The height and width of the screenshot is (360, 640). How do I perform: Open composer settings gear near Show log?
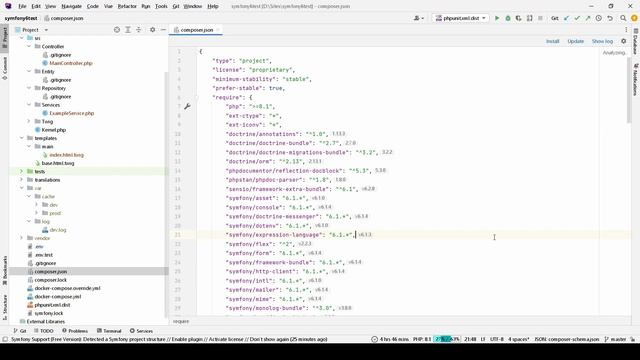click(623, 41)
